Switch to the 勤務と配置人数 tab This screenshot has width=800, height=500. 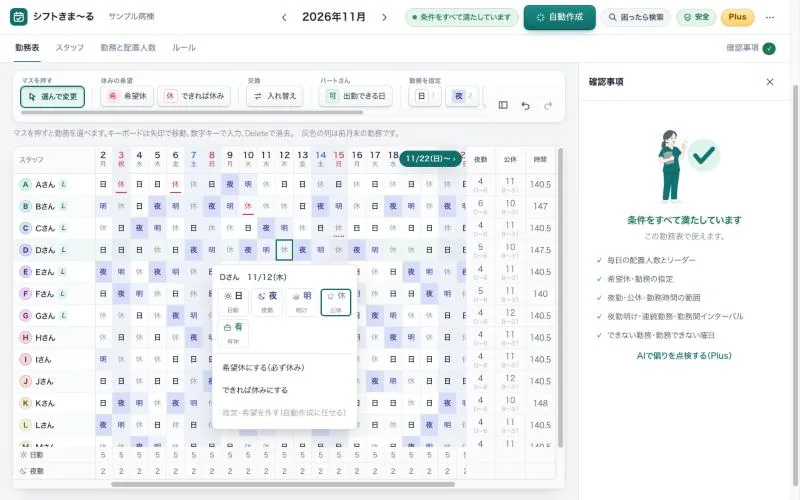[x=128, y=48]
